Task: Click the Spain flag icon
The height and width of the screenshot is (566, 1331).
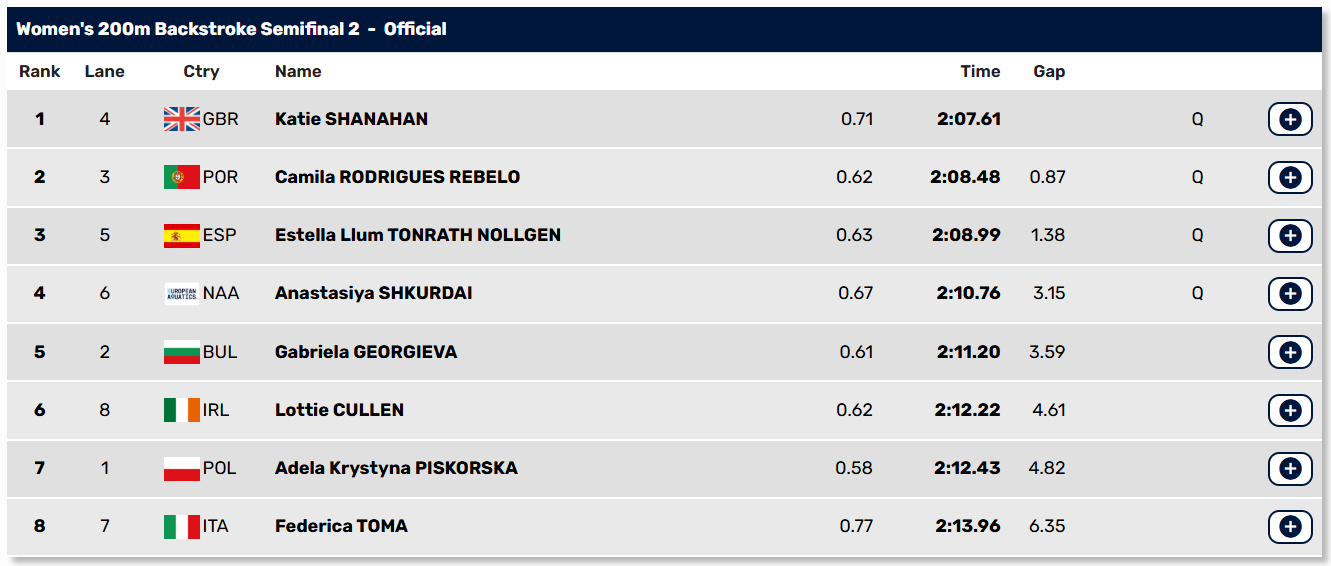Action: coord(182,235)
